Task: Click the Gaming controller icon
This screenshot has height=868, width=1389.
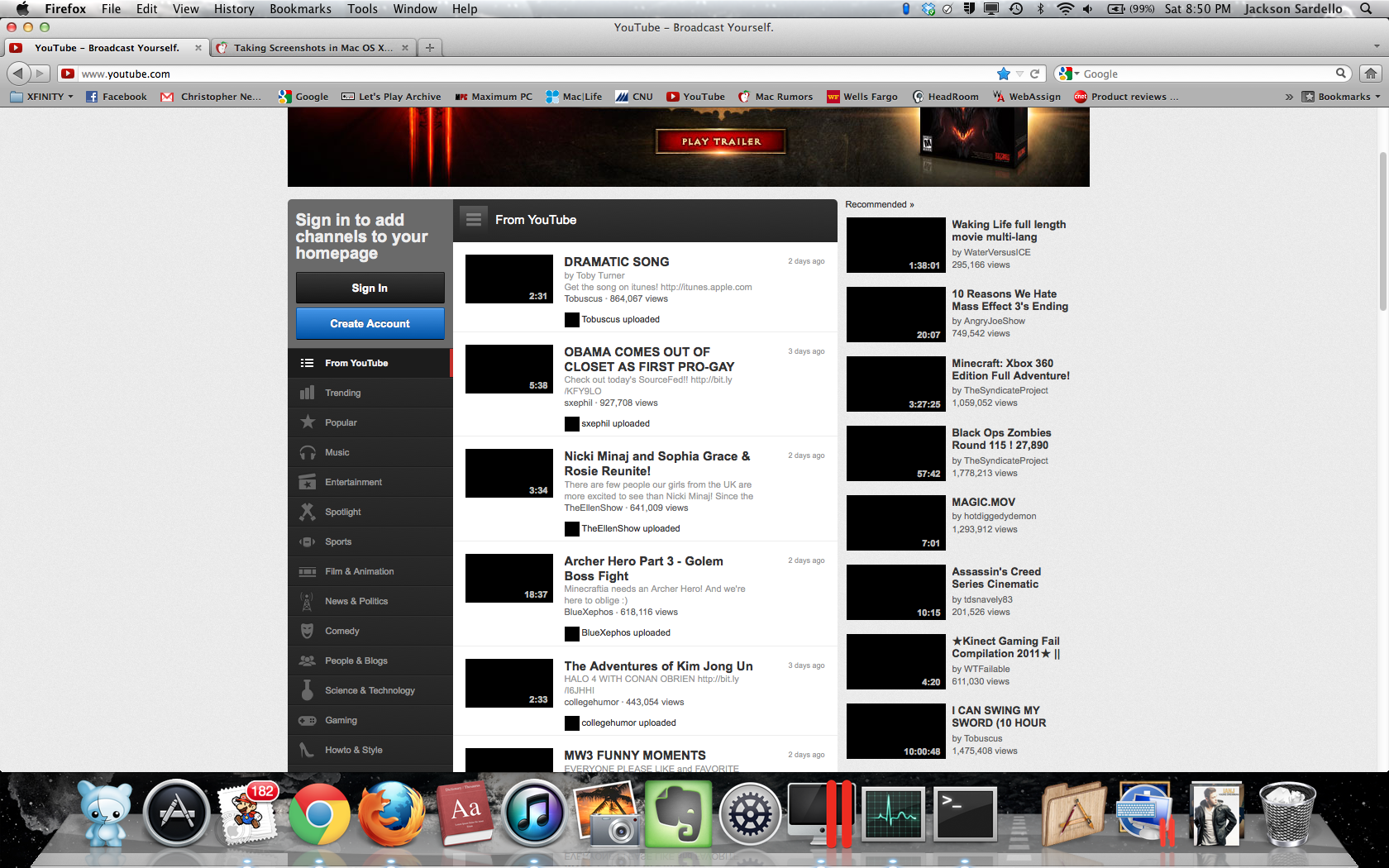Action: click(x=308, y=720)
